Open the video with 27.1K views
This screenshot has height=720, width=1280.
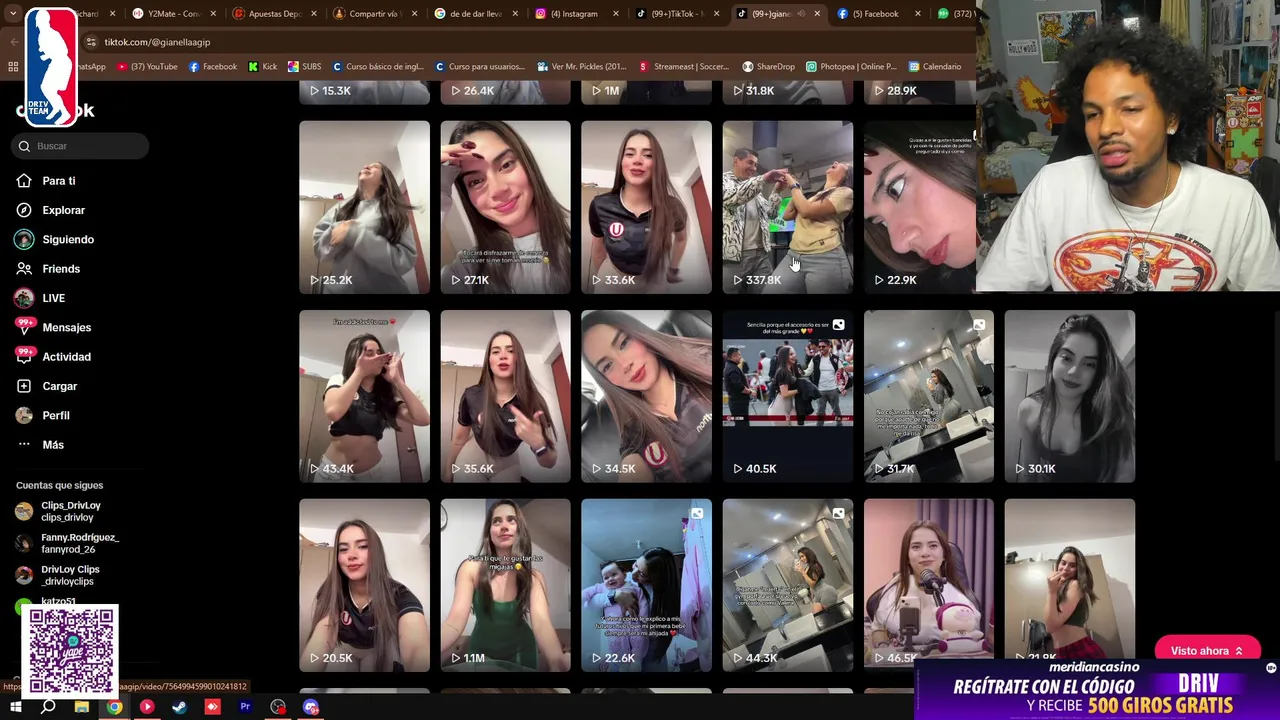tap(505, 207)
